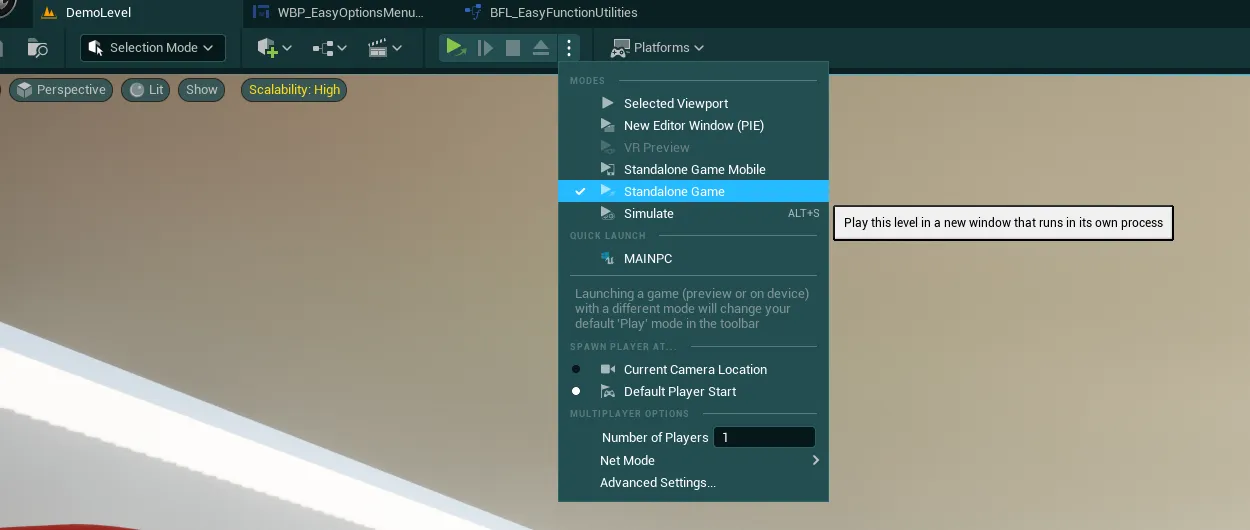
Task: Click the Selection Mode cursor icon
Action: (x=96, y=48)
